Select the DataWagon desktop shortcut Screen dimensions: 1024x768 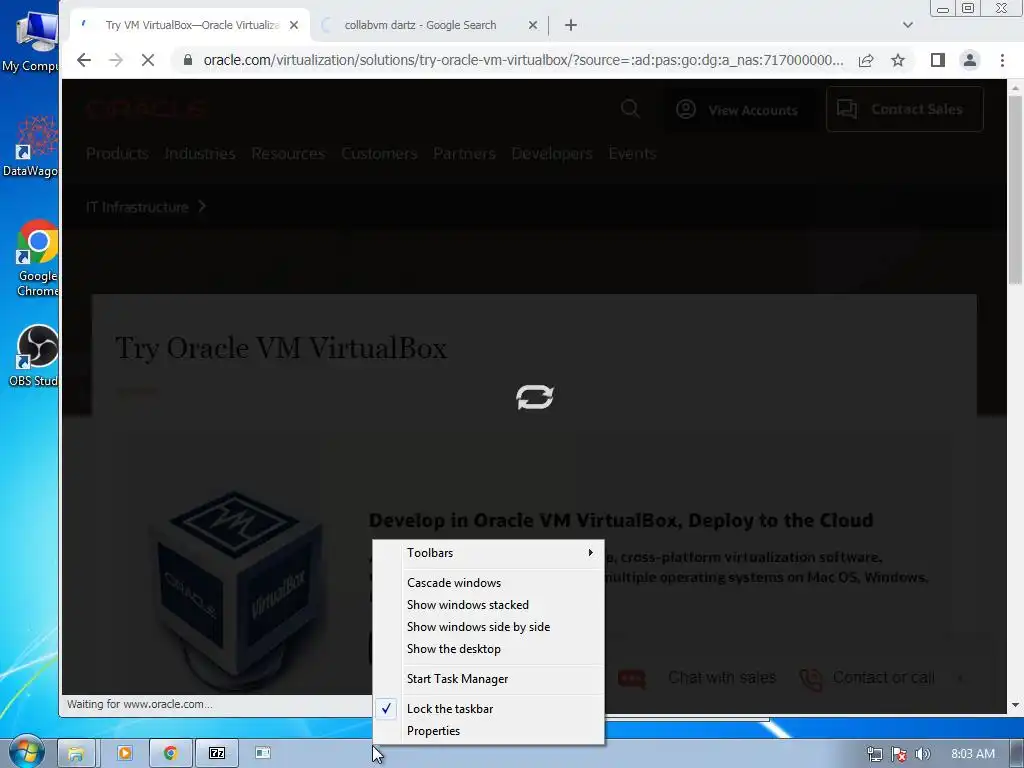[30, 146]
